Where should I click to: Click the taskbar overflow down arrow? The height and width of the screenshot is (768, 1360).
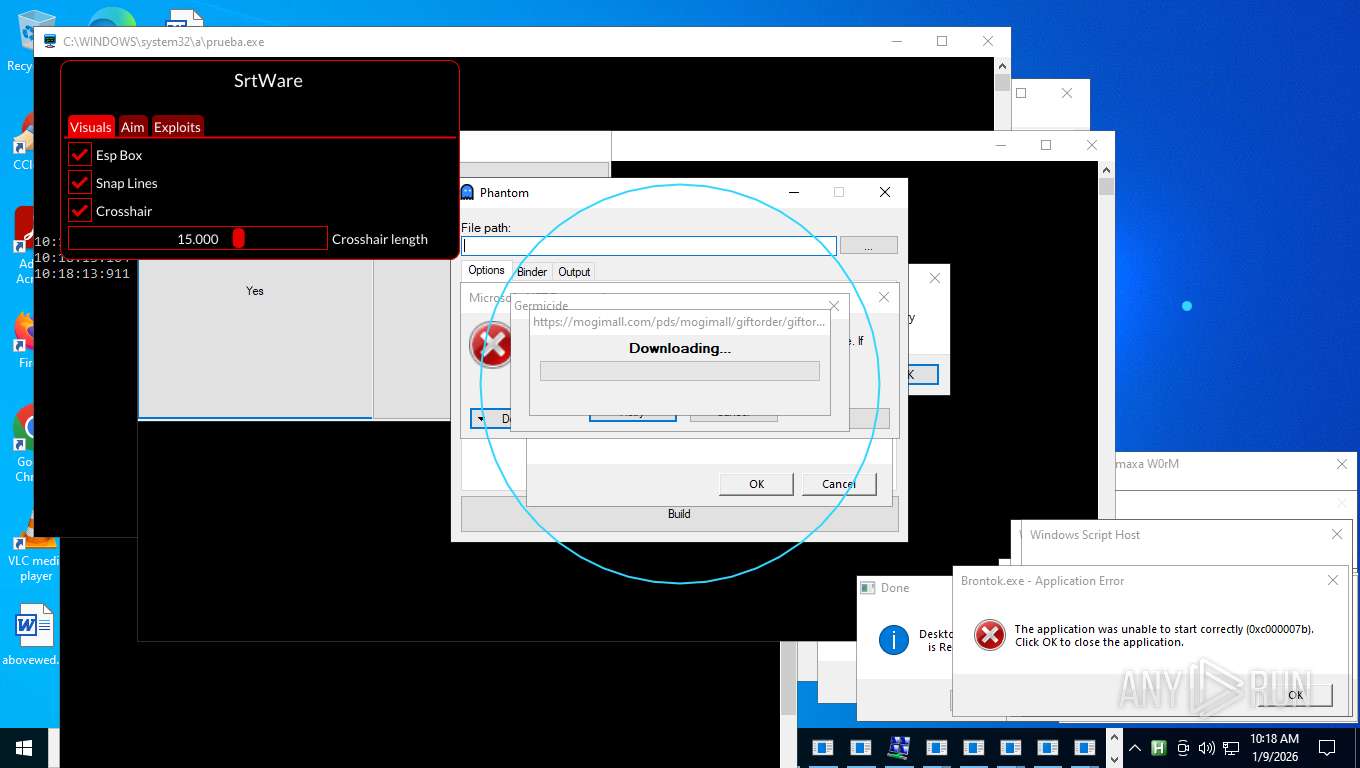click(1114, 758)
